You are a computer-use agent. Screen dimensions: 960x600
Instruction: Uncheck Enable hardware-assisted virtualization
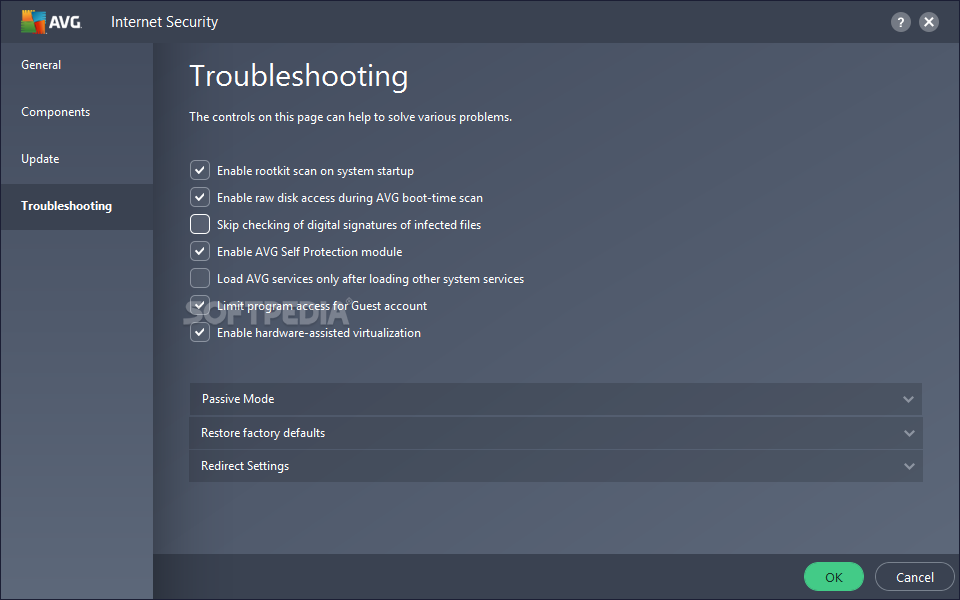(x=200, y=332)
